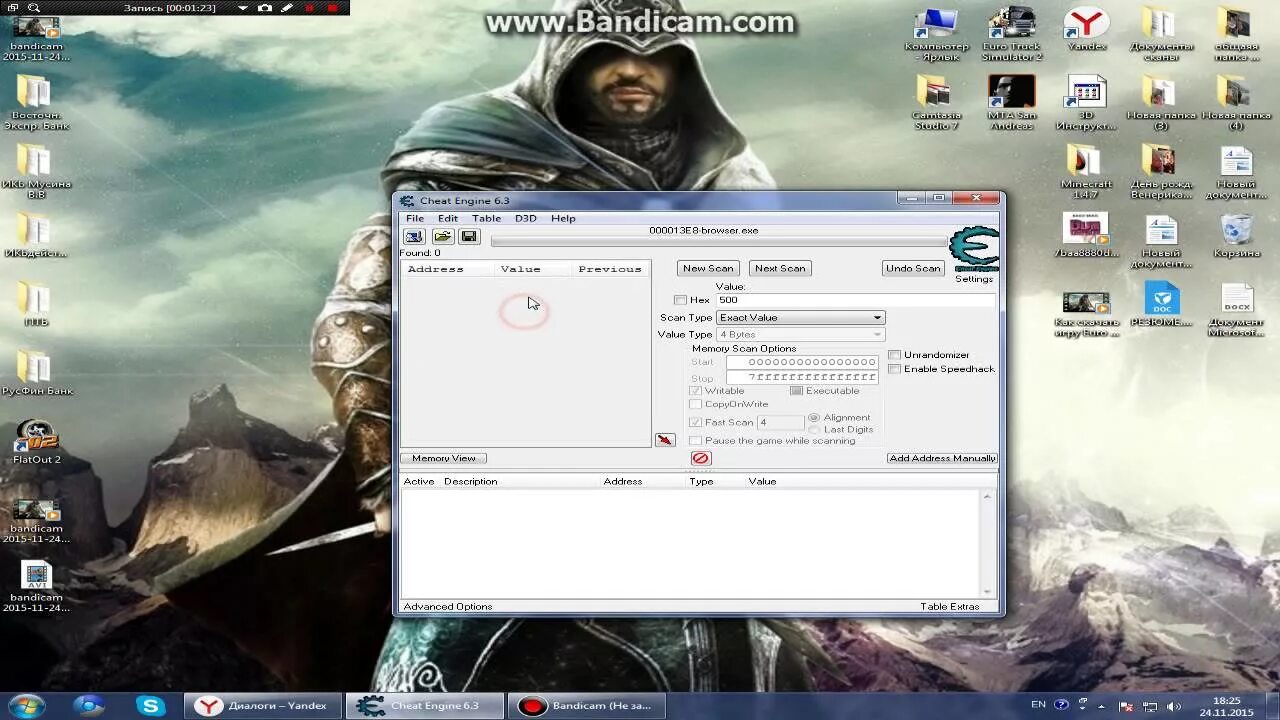Click Add Address Manually button

[942, 458]
